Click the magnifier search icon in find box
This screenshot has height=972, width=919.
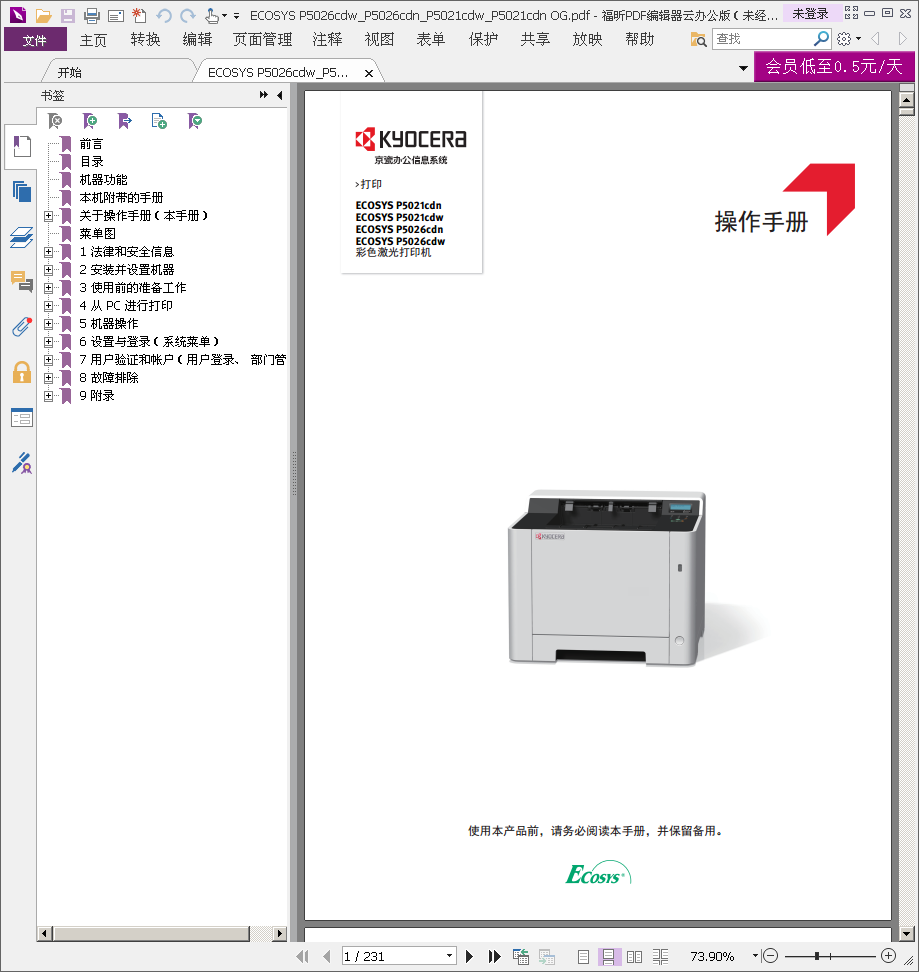821,39
